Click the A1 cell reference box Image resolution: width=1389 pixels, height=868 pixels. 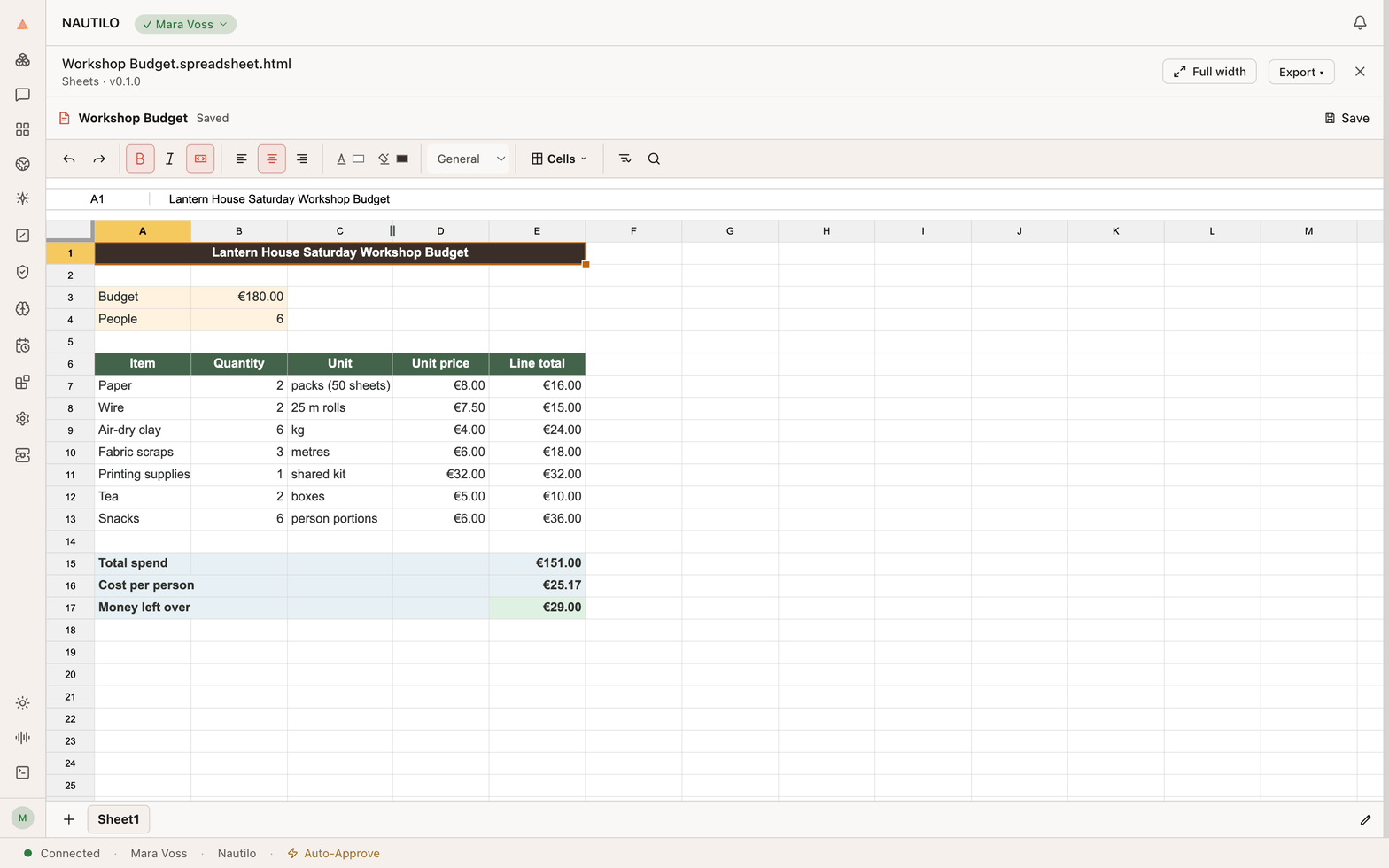pyautogui.click(x=97, y=199)
